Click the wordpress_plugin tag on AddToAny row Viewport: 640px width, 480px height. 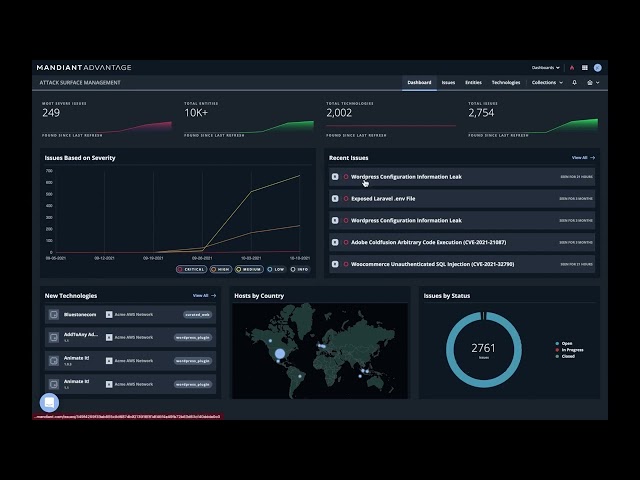coord(193,338)
